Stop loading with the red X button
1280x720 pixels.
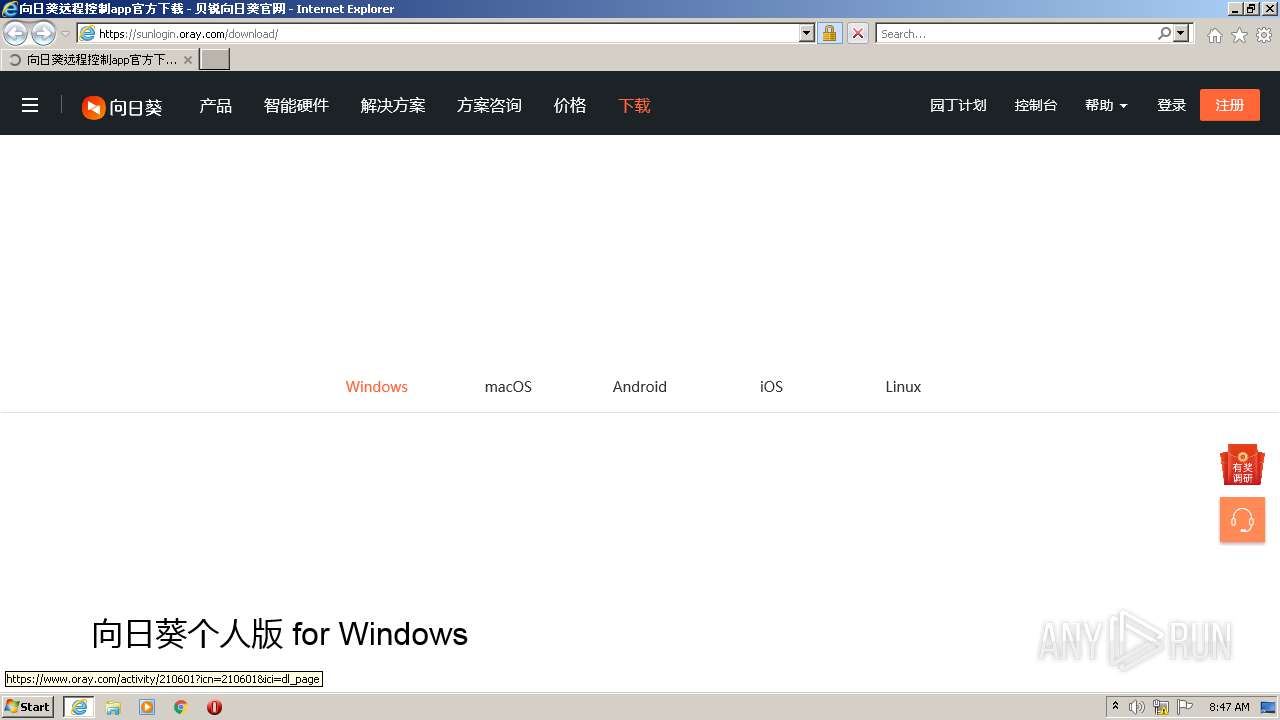858,33
